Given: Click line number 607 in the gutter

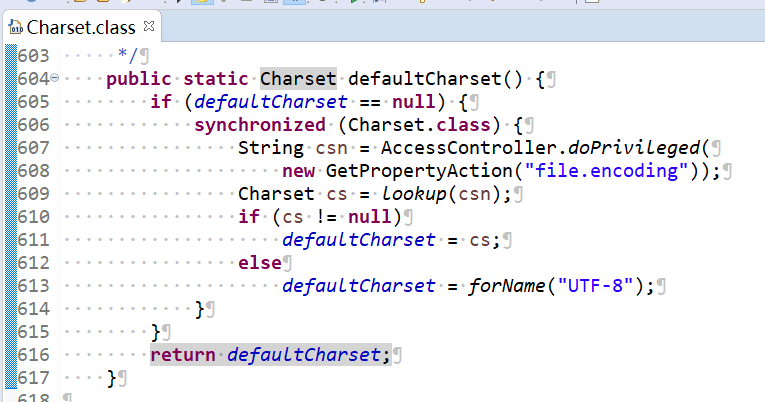Looking at the screenshot, I should coord(33,148).
